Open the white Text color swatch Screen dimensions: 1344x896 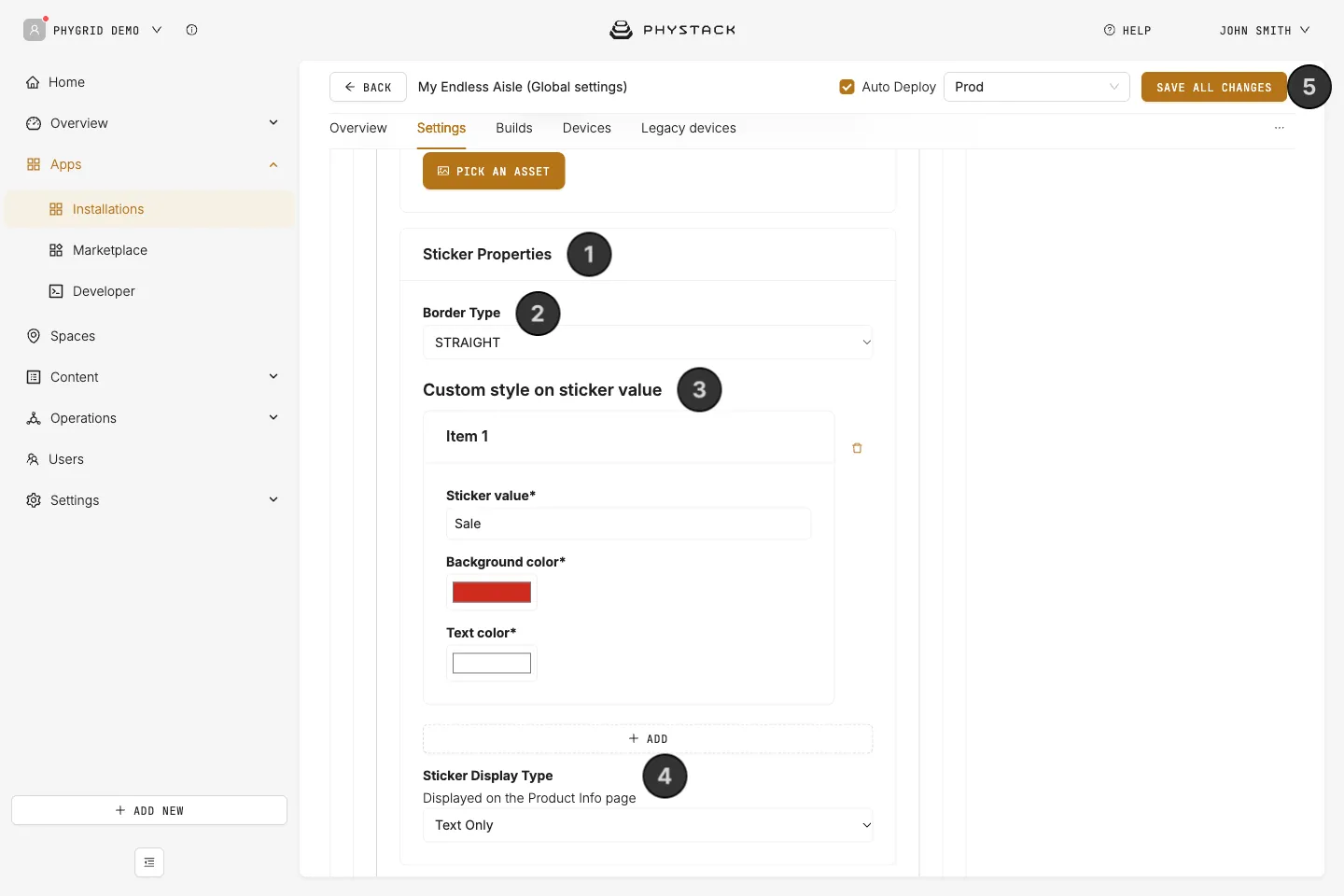tap(492, 663)
